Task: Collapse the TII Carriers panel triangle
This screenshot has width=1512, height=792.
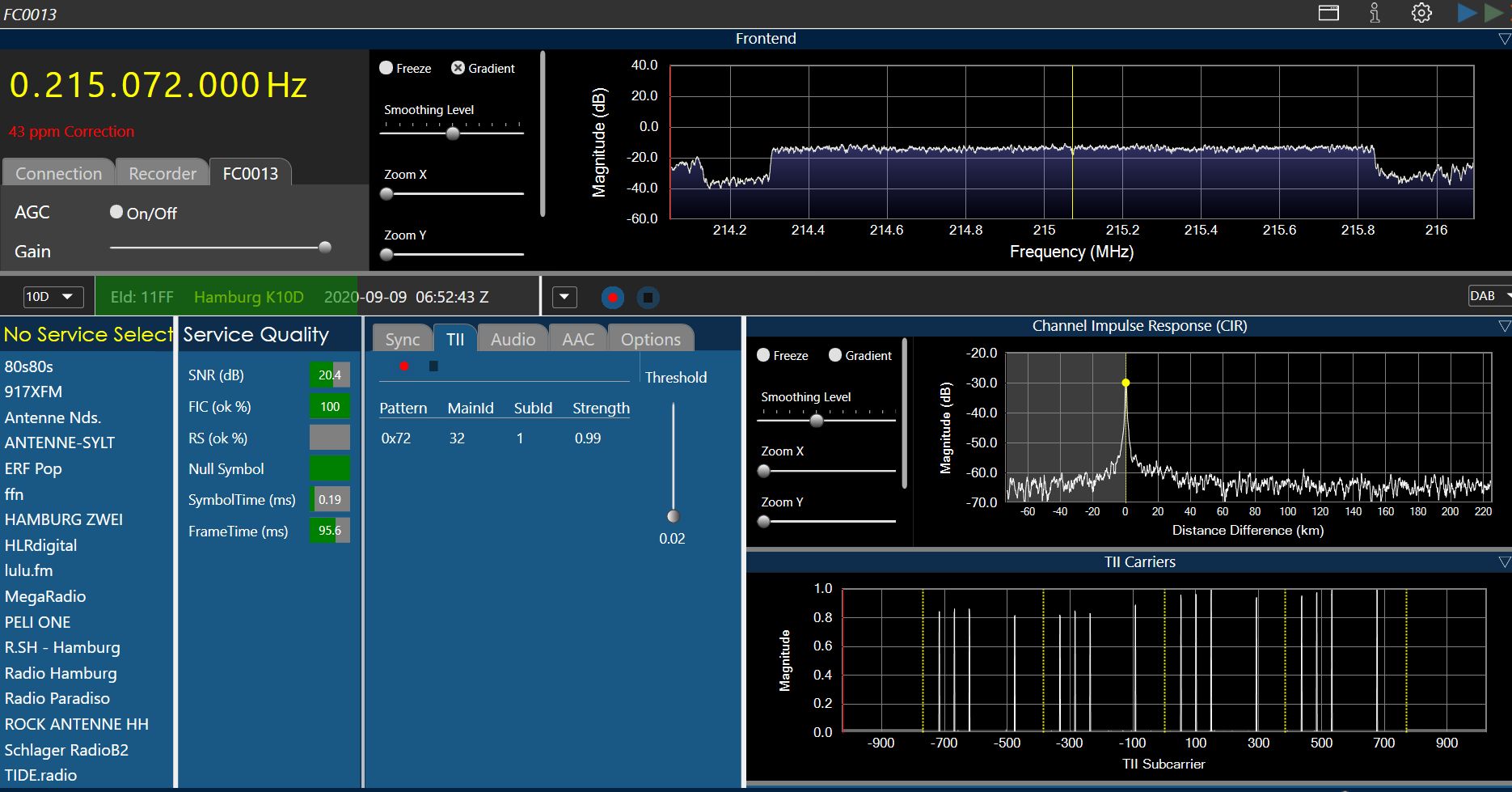Action: tap(1504, 562)
